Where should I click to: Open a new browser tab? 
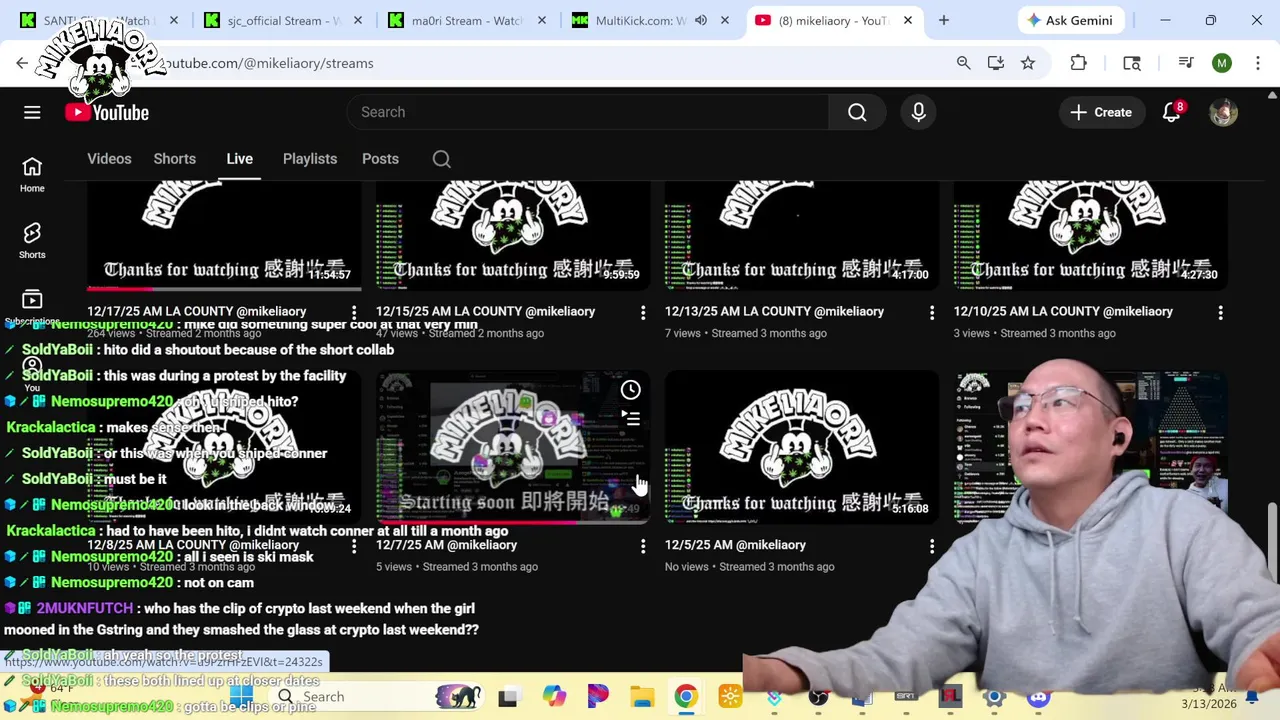coord(943,20)
